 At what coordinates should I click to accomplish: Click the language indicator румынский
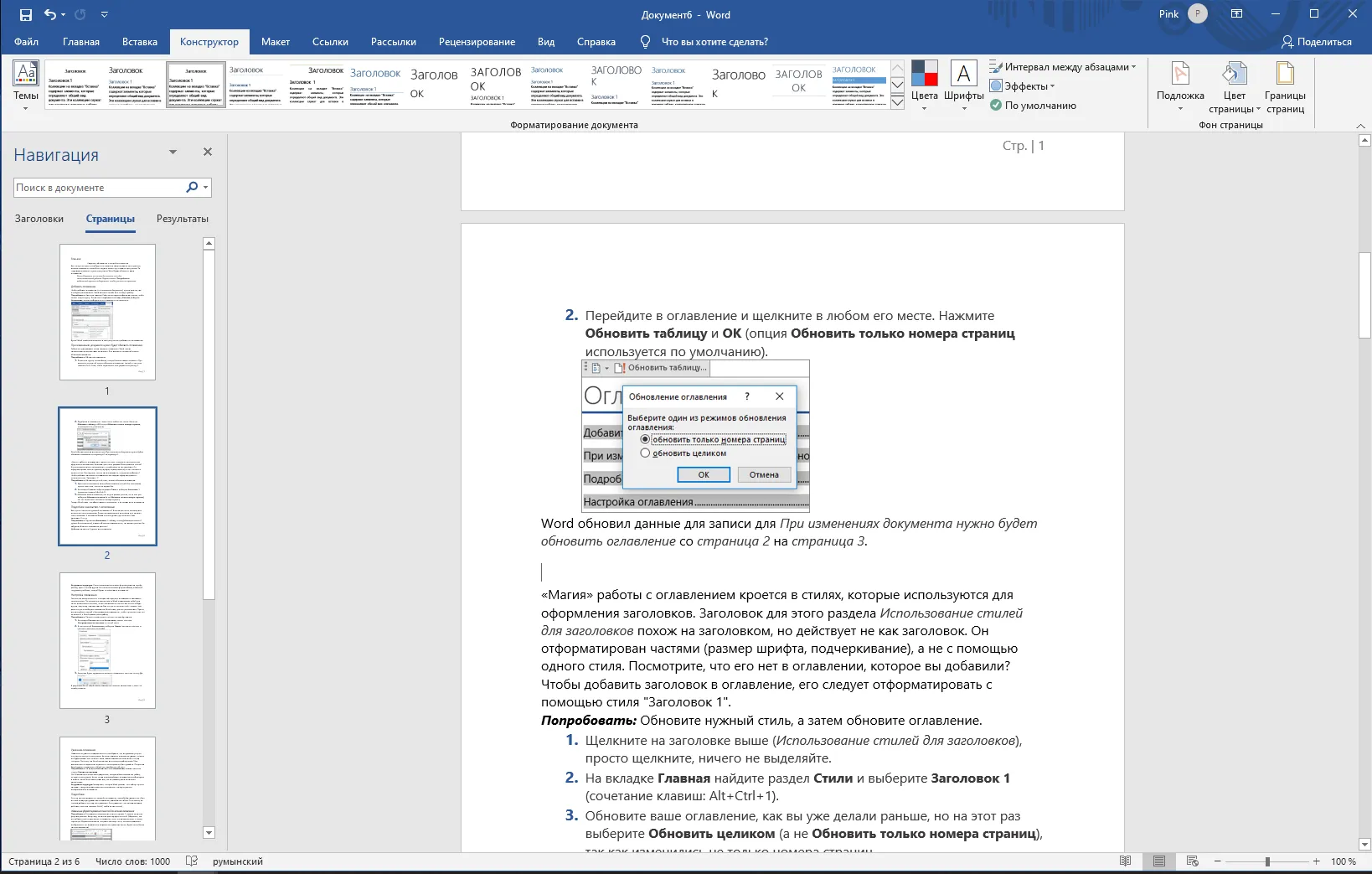[x=238, y=861]
